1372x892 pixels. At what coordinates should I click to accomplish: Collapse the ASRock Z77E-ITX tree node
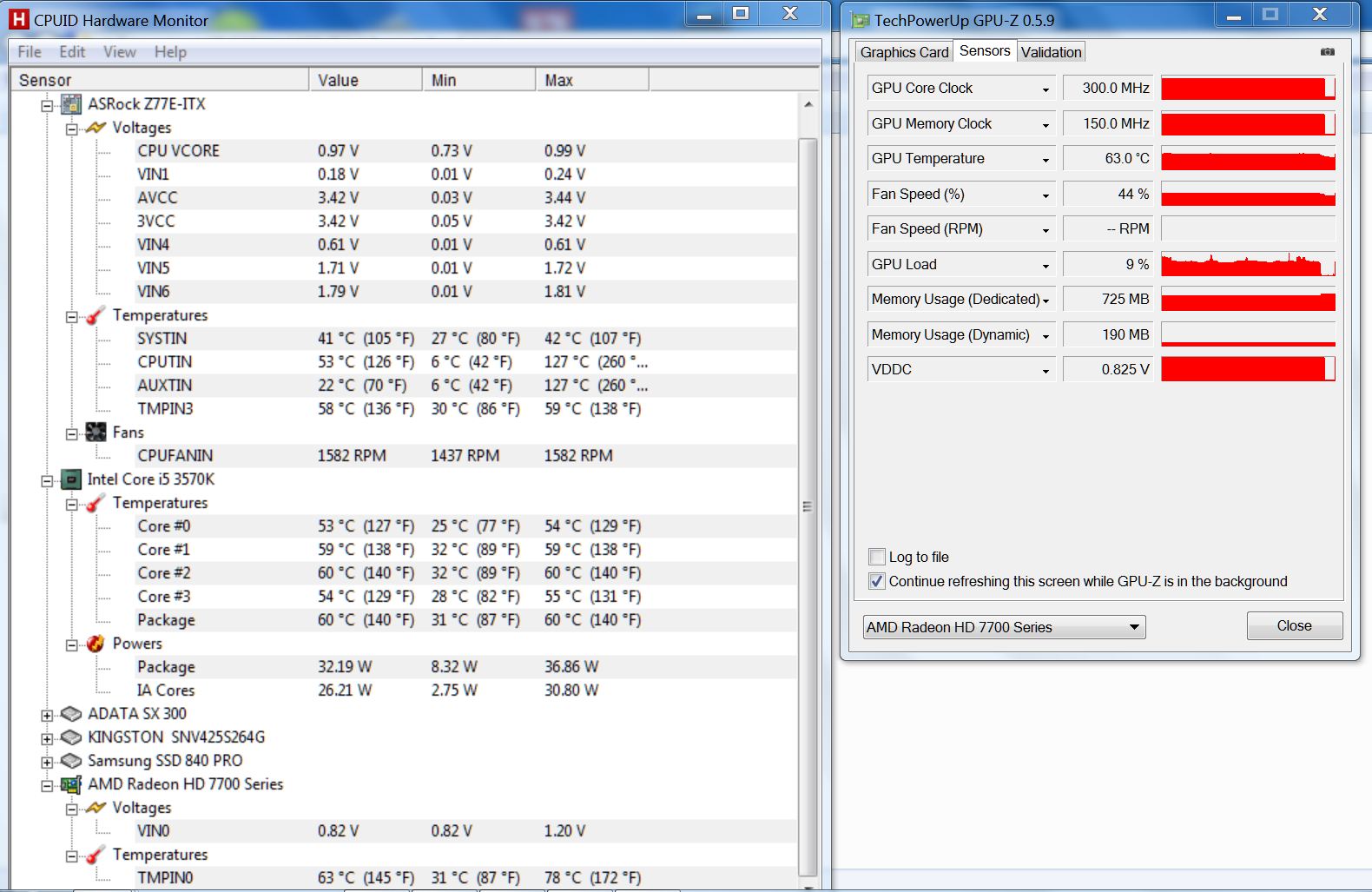click(x=47, y=105)
